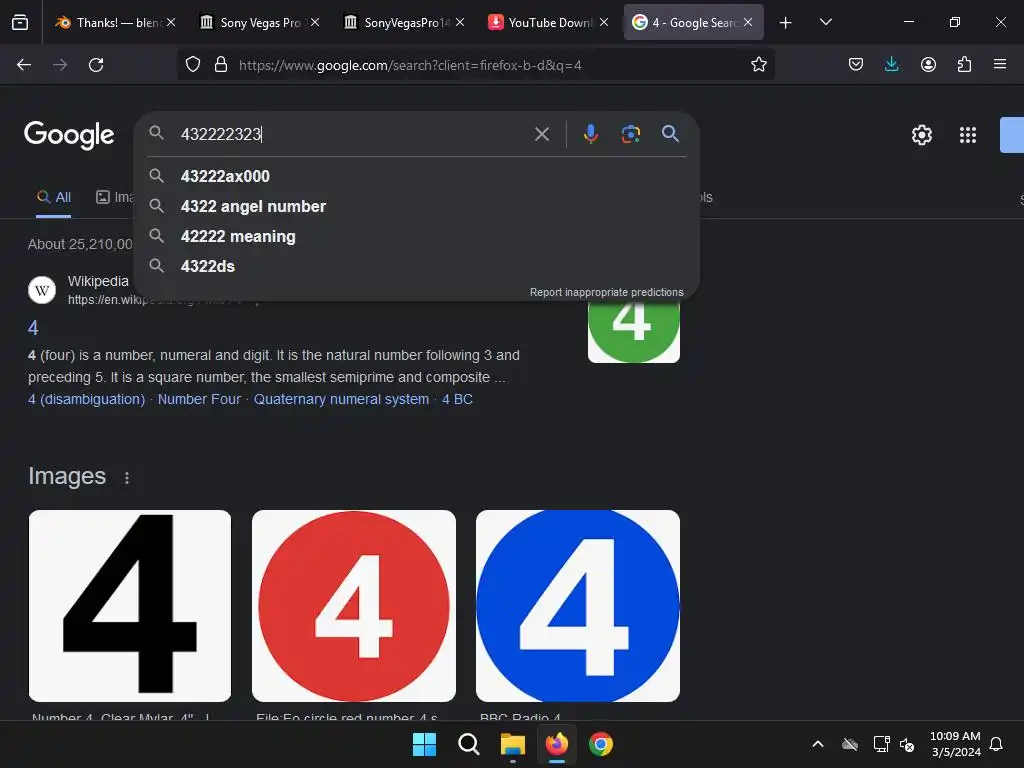Open a new tab with plus button
1024x768 pixels.
point(786,23)
